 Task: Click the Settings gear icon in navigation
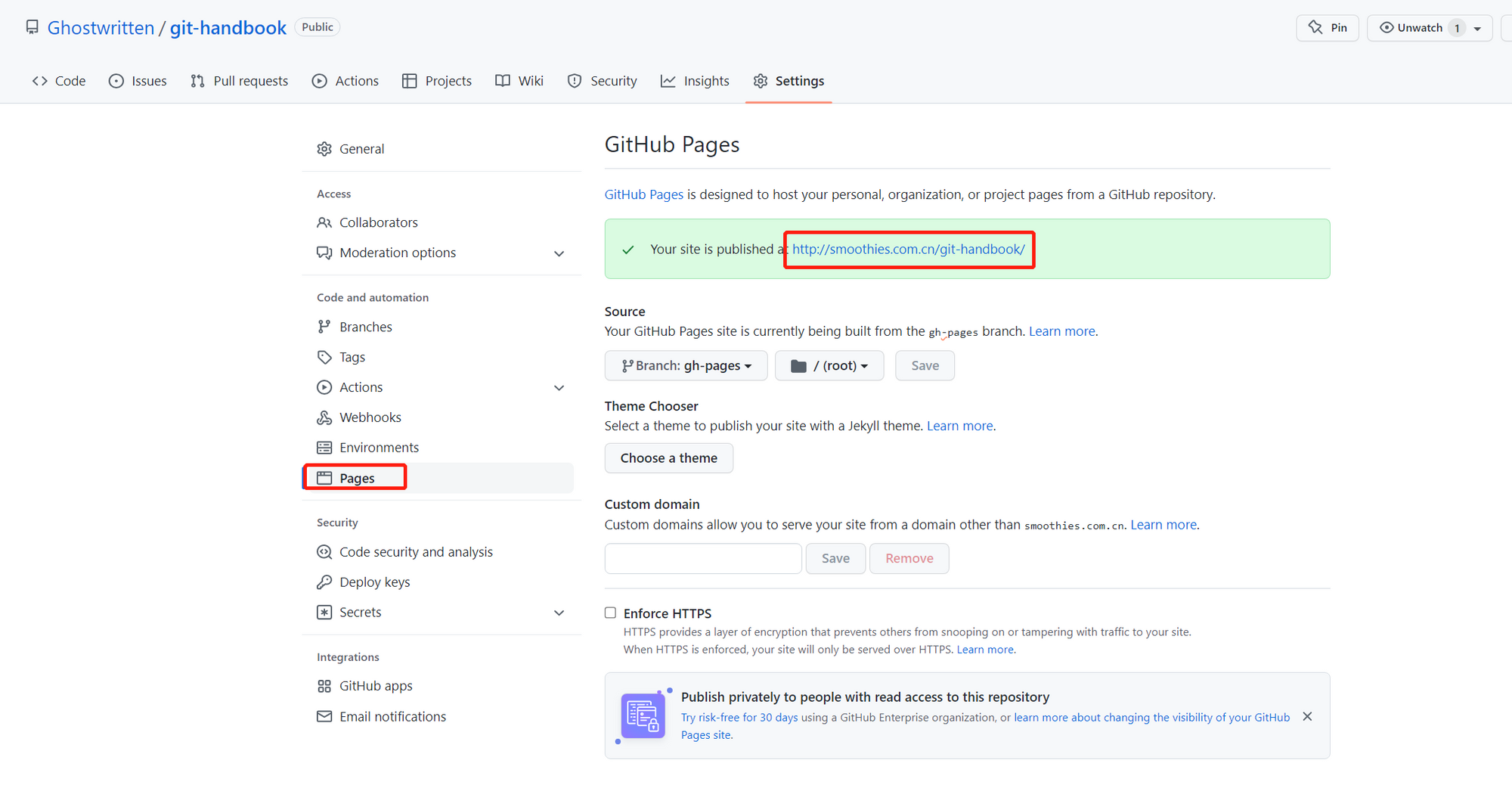click(x=761, y=81)
